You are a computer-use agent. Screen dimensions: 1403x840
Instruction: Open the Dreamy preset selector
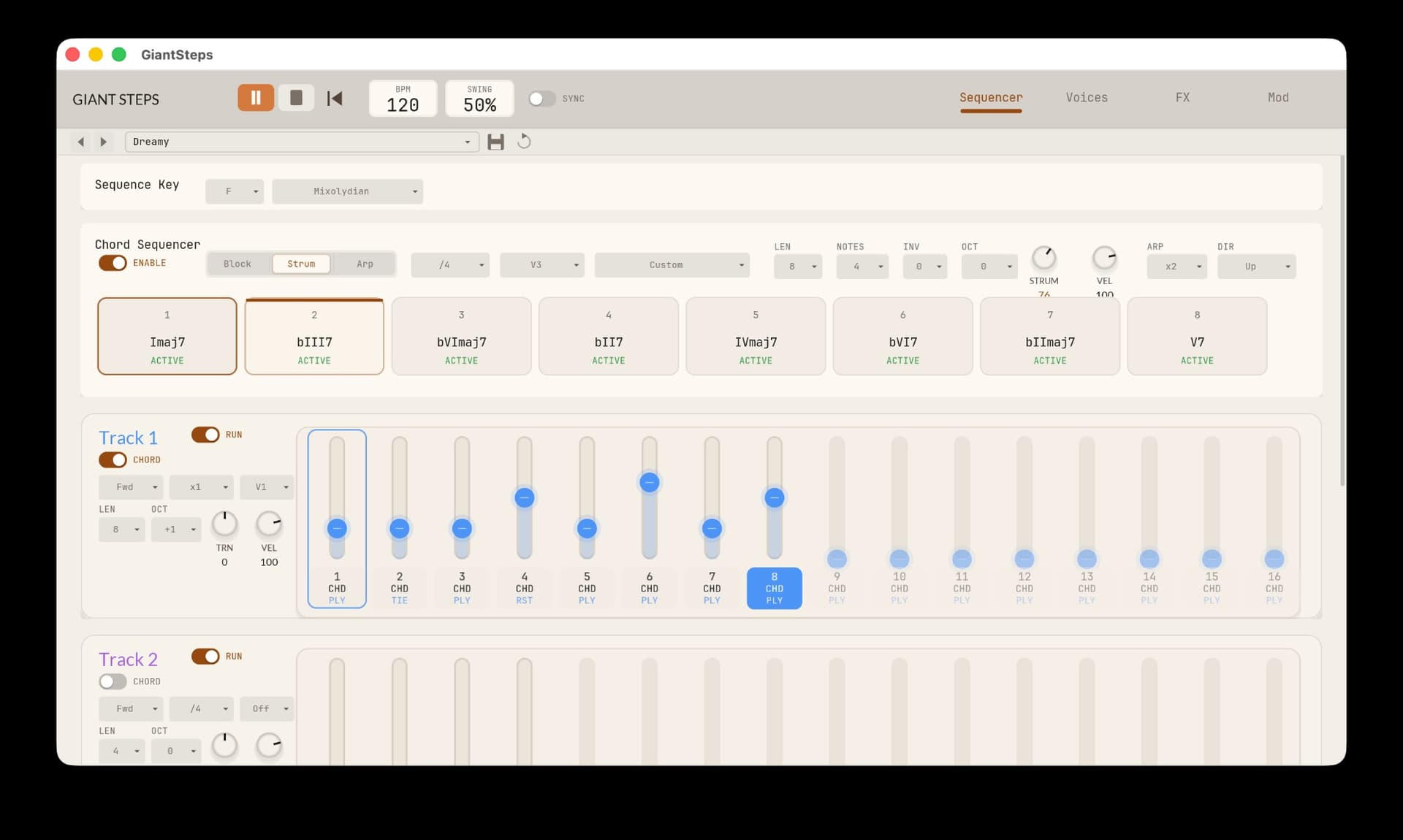tap(301, 142)
